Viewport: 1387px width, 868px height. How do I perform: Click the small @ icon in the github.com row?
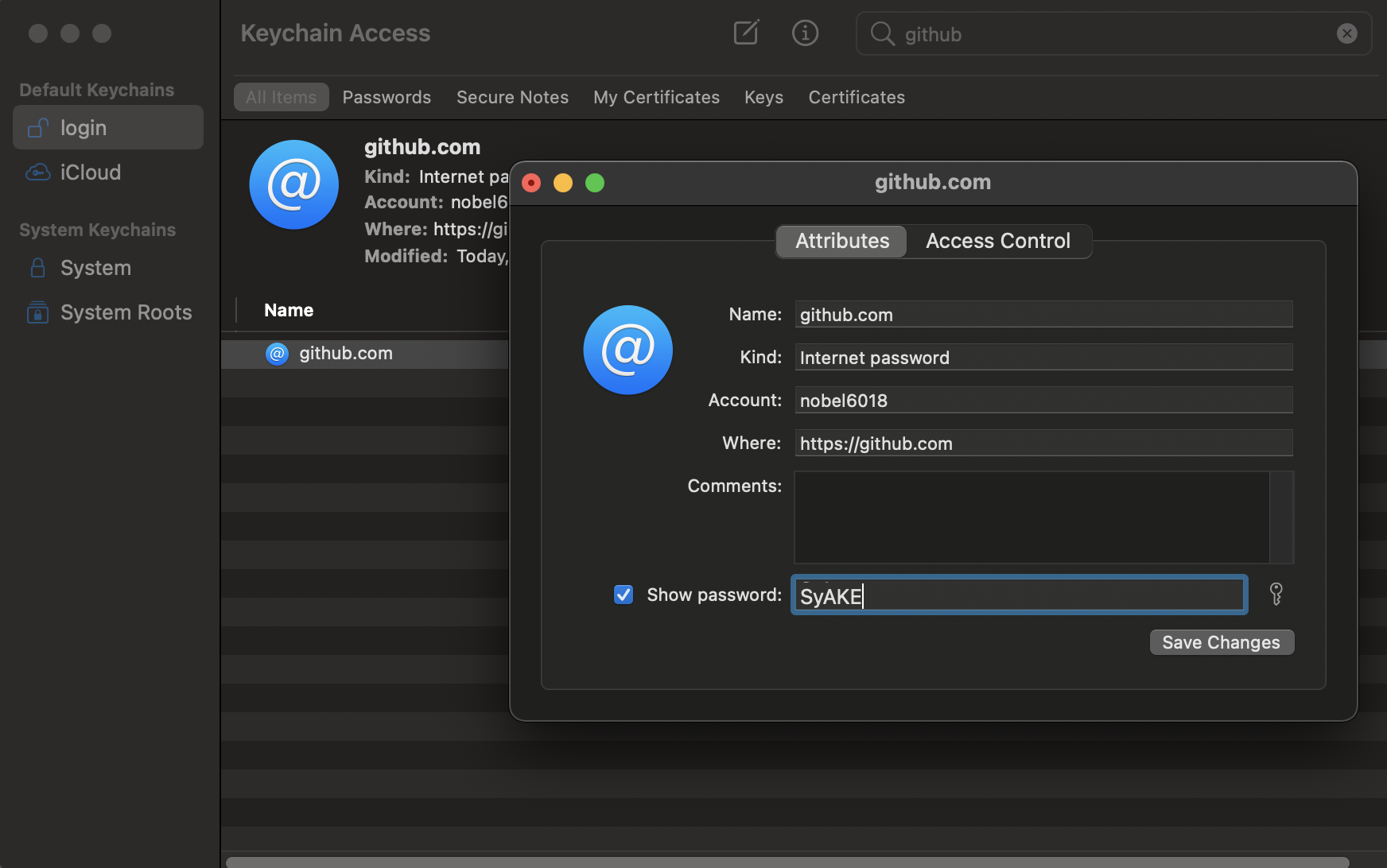(x=277, y=354)
